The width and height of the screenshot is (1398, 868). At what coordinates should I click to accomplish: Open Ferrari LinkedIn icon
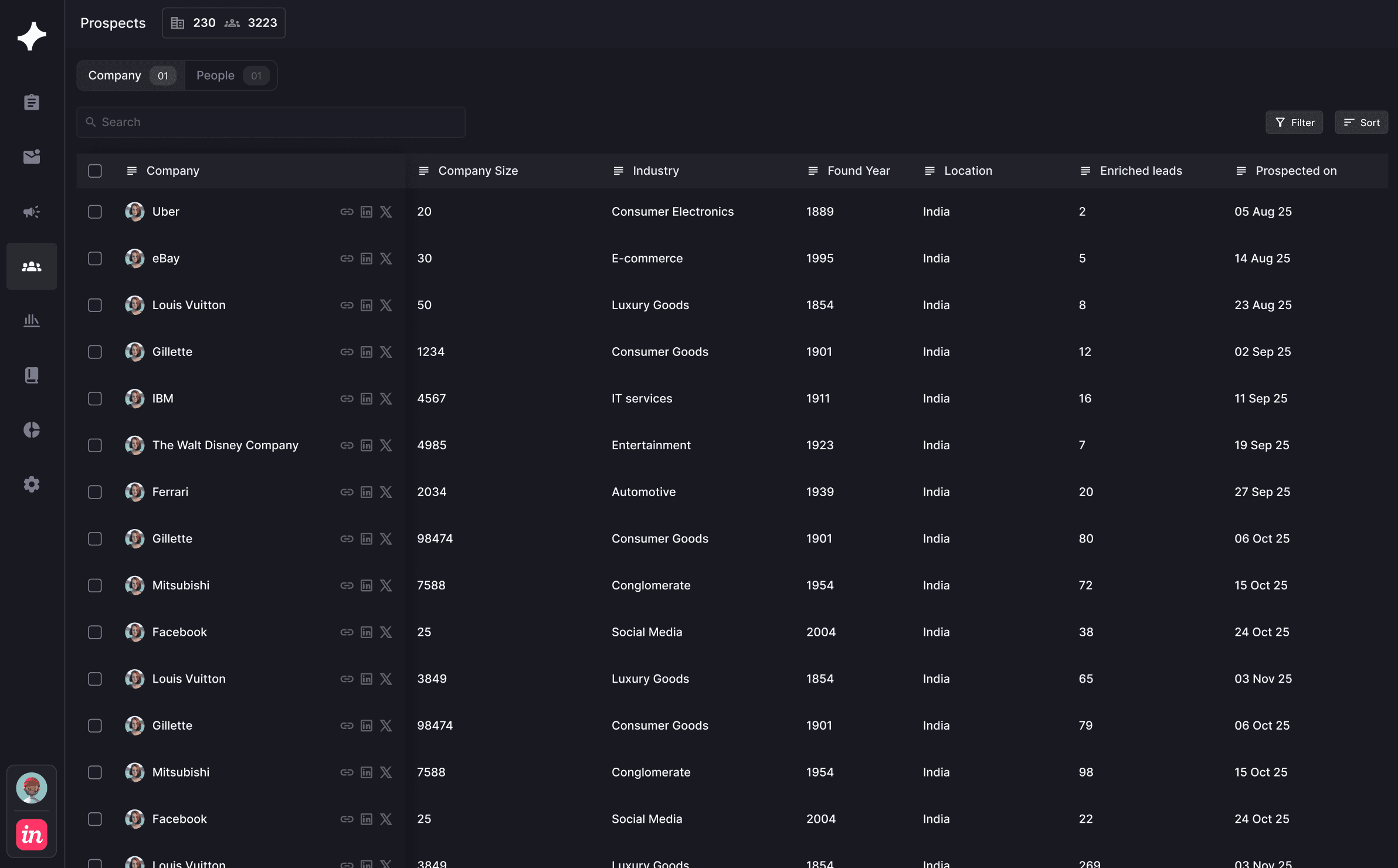point(367,492)
